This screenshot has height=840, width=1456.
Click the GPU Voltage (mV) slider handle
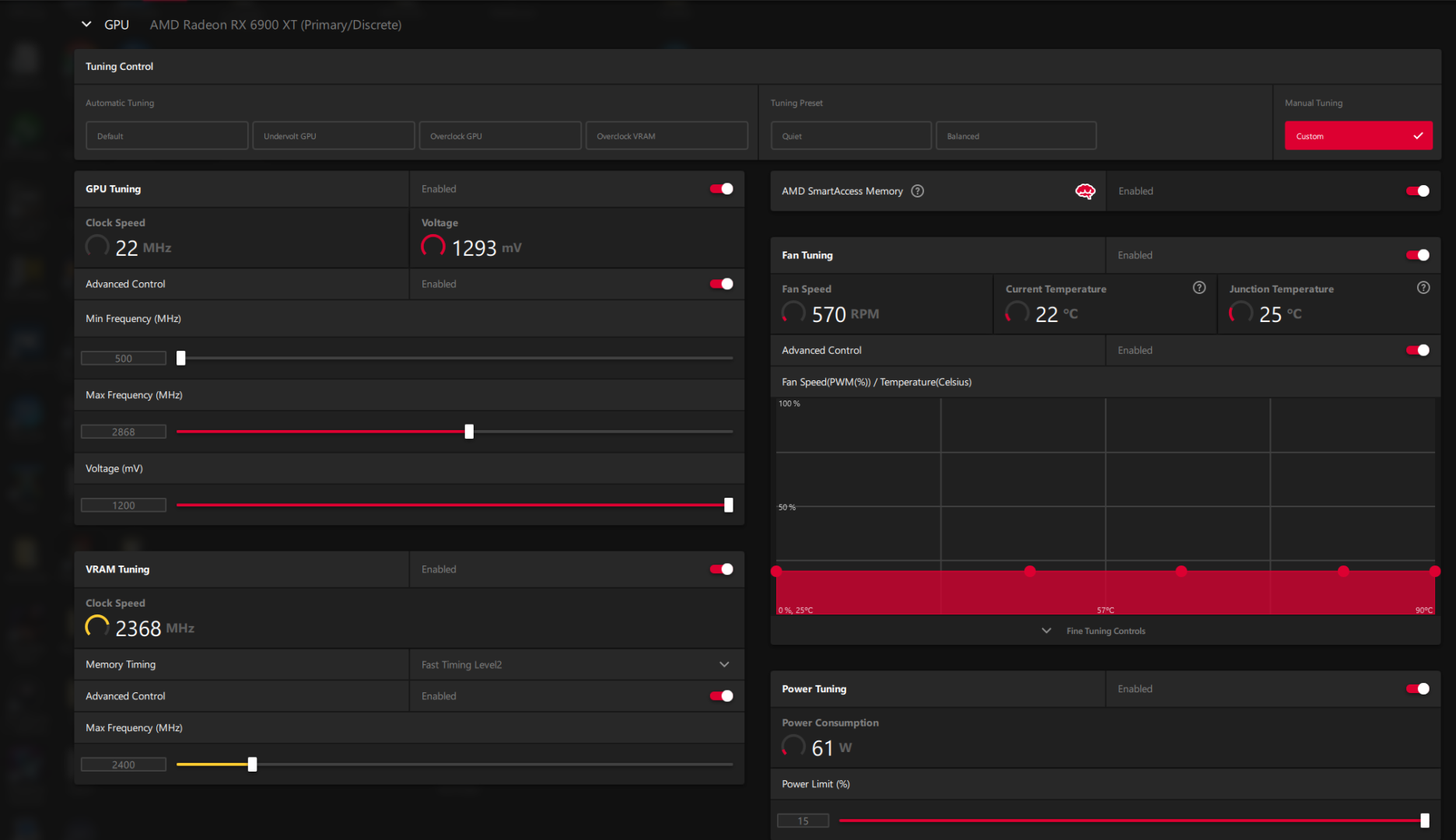pyautogui.click(x=729, y=506)
